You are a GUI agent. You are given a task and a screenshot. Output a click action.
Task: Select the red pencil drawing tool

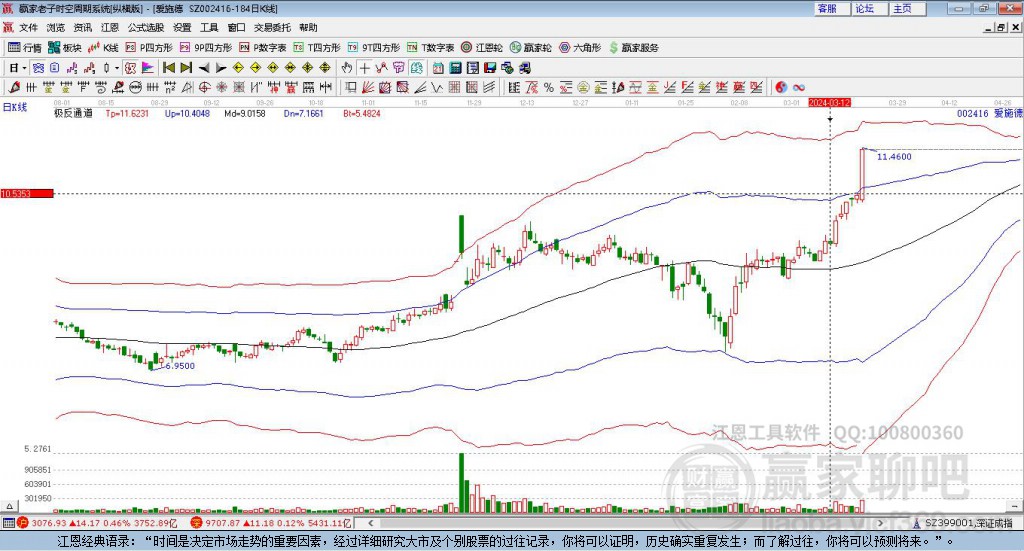pyautogui.click(x=14, y=87)
